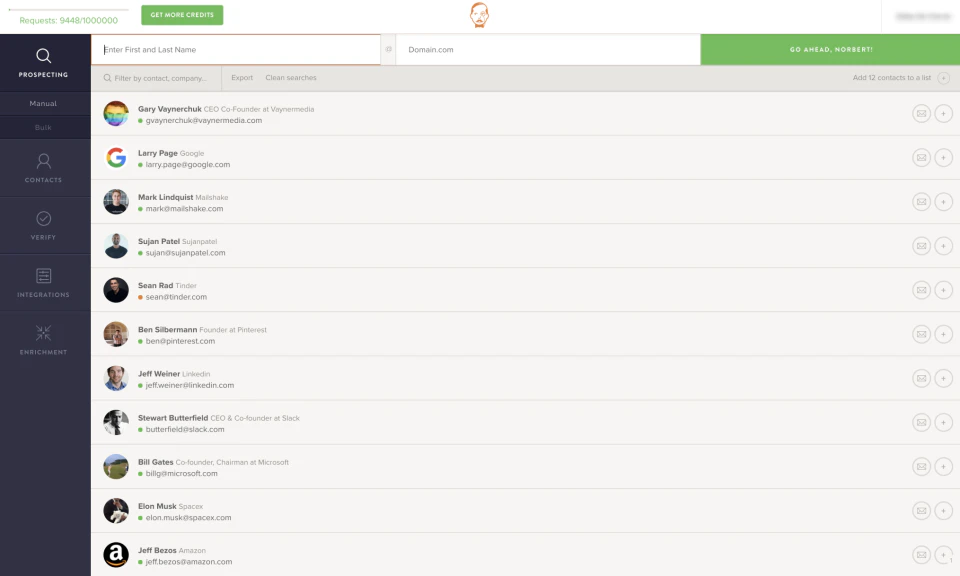Select the Prospecting search icon in sidebar

click(43, 57)
